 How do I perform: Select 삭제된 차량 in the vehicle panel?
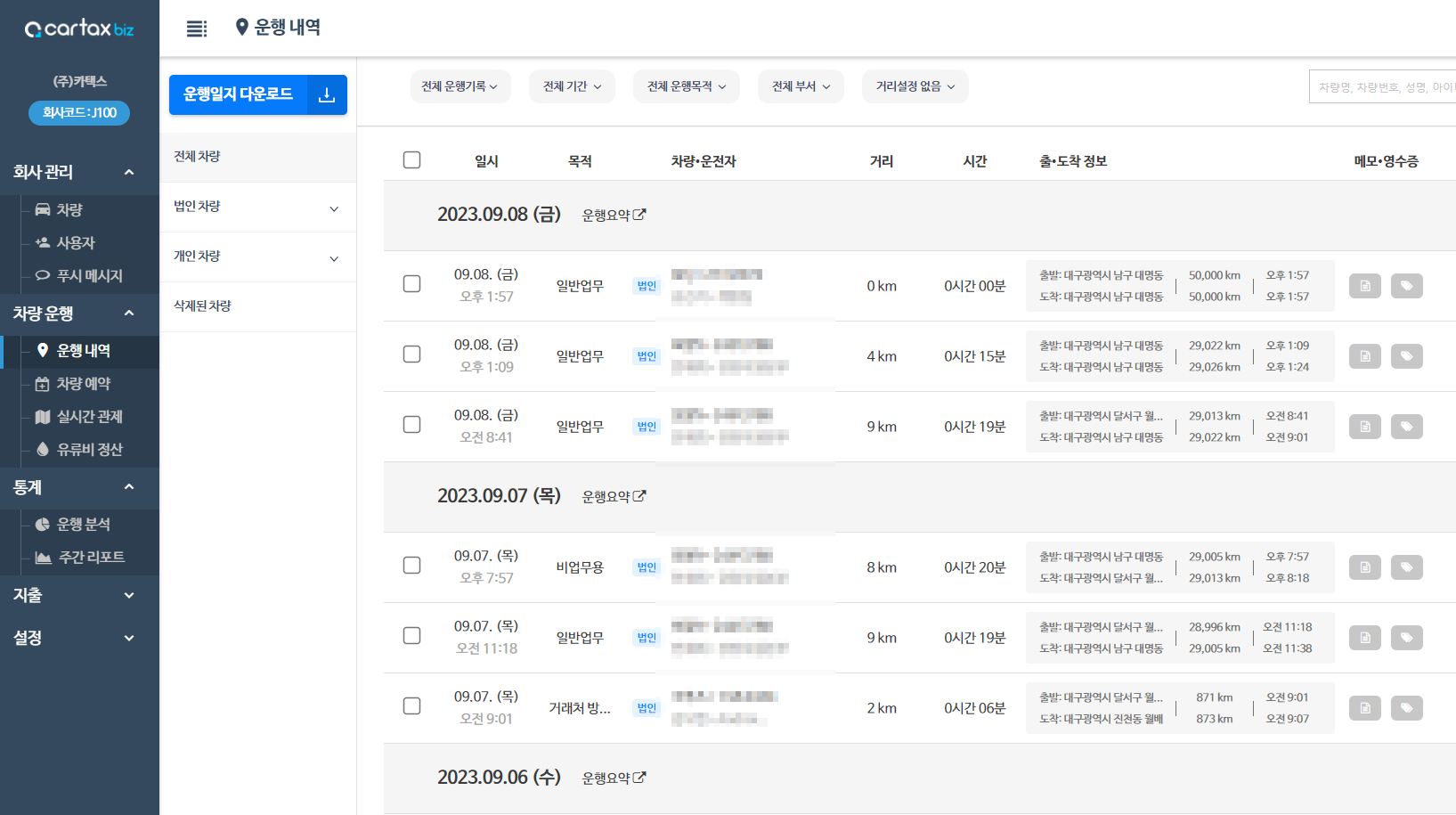pos(200,305)
